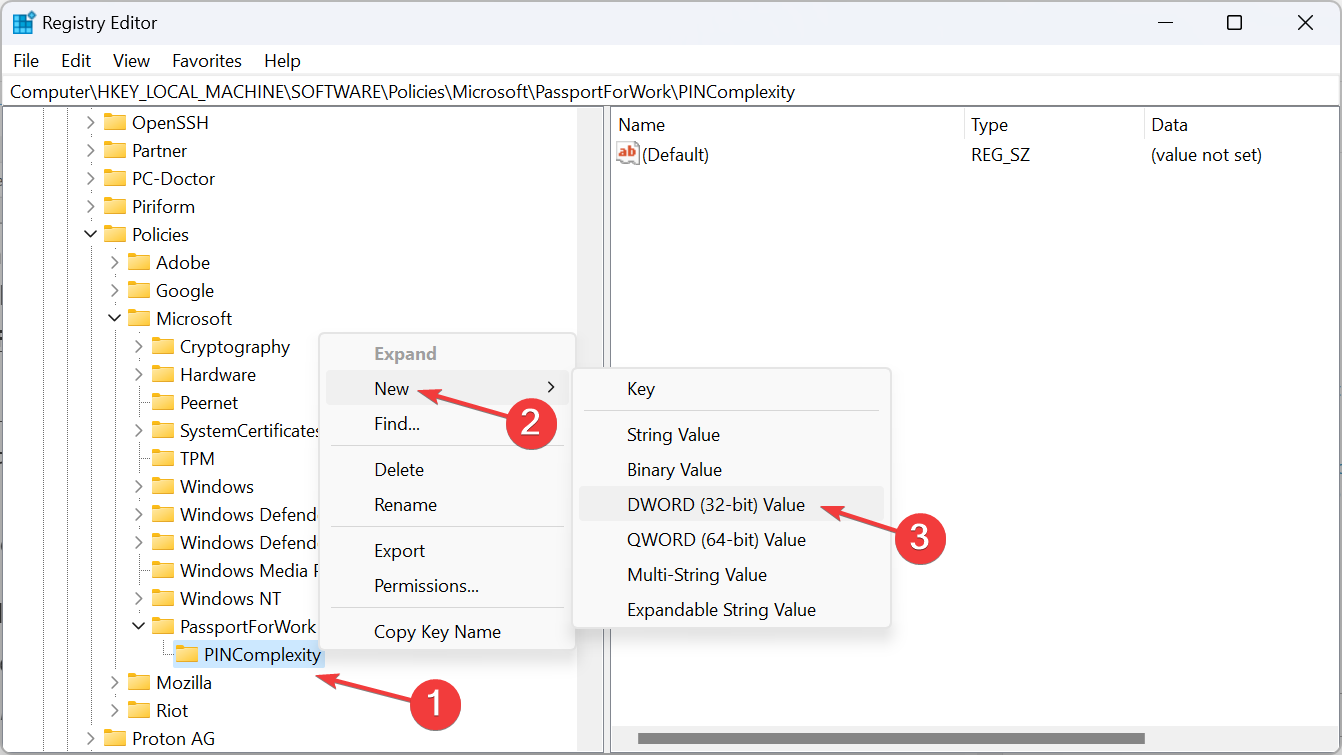Image resolution: width=1342 pixels, height=755 pixels.
Task: Open the Favorites menu
Action: click(207, 61)
